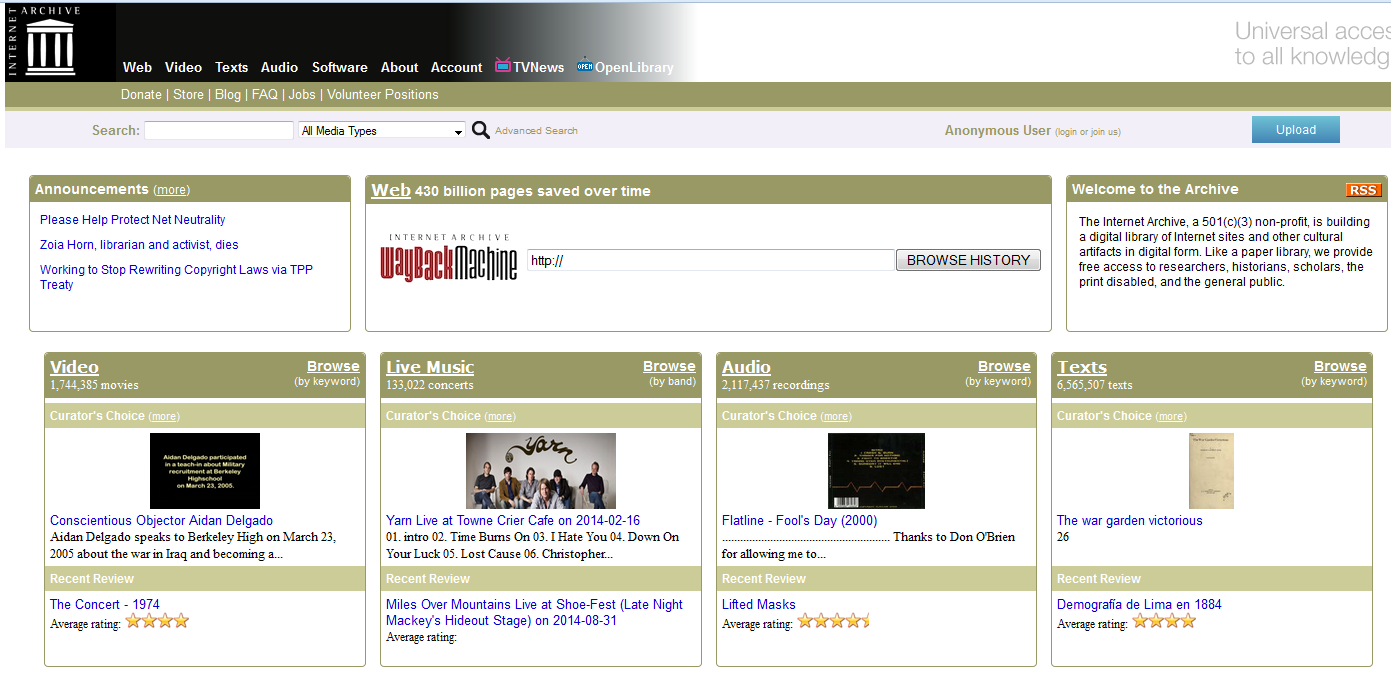
Task: Open the Audio section heading
Action: (x=746, y=367)
